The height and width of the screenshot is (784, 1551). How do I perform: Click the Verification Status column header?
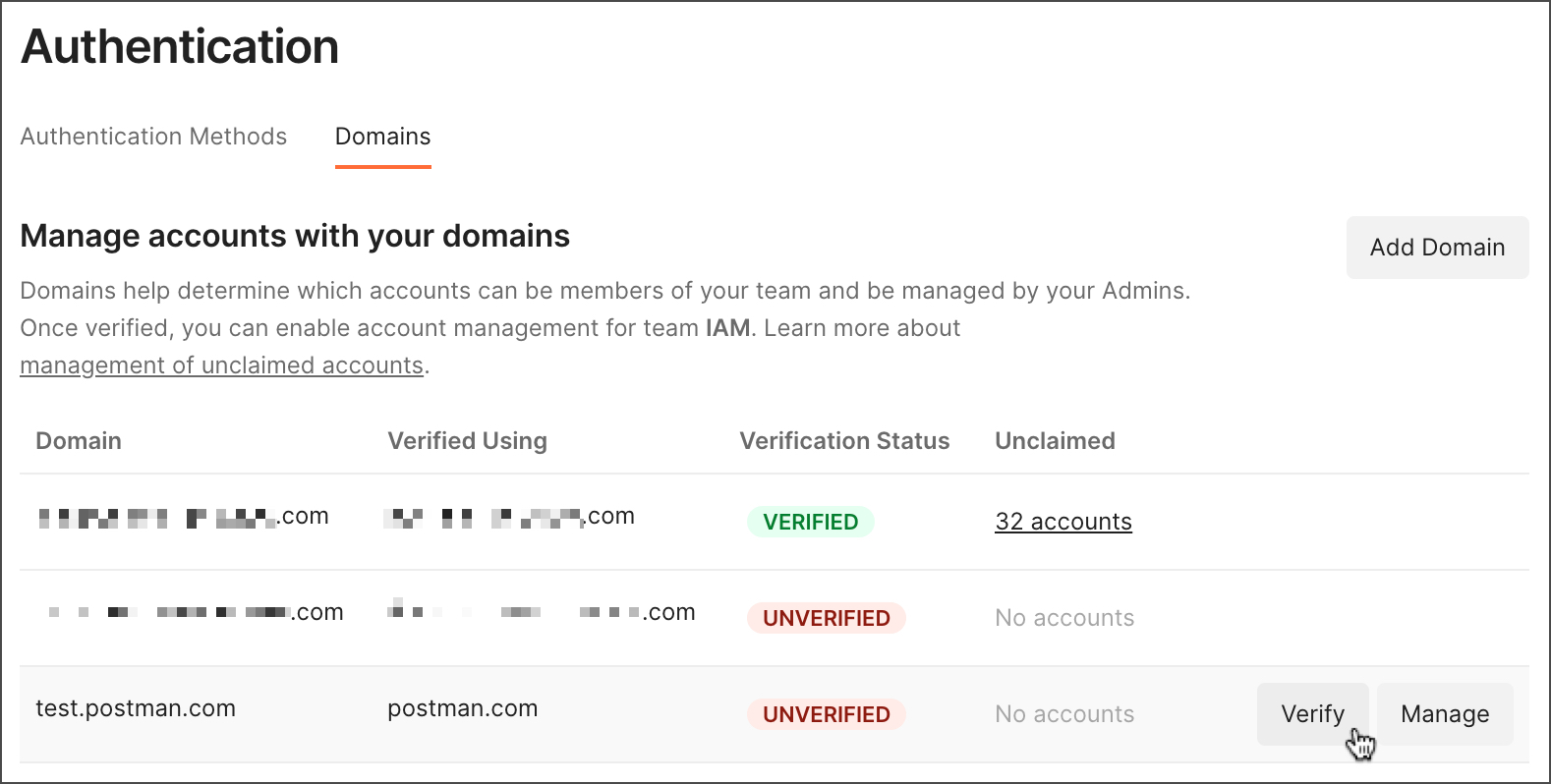click(x=843, y=440)
